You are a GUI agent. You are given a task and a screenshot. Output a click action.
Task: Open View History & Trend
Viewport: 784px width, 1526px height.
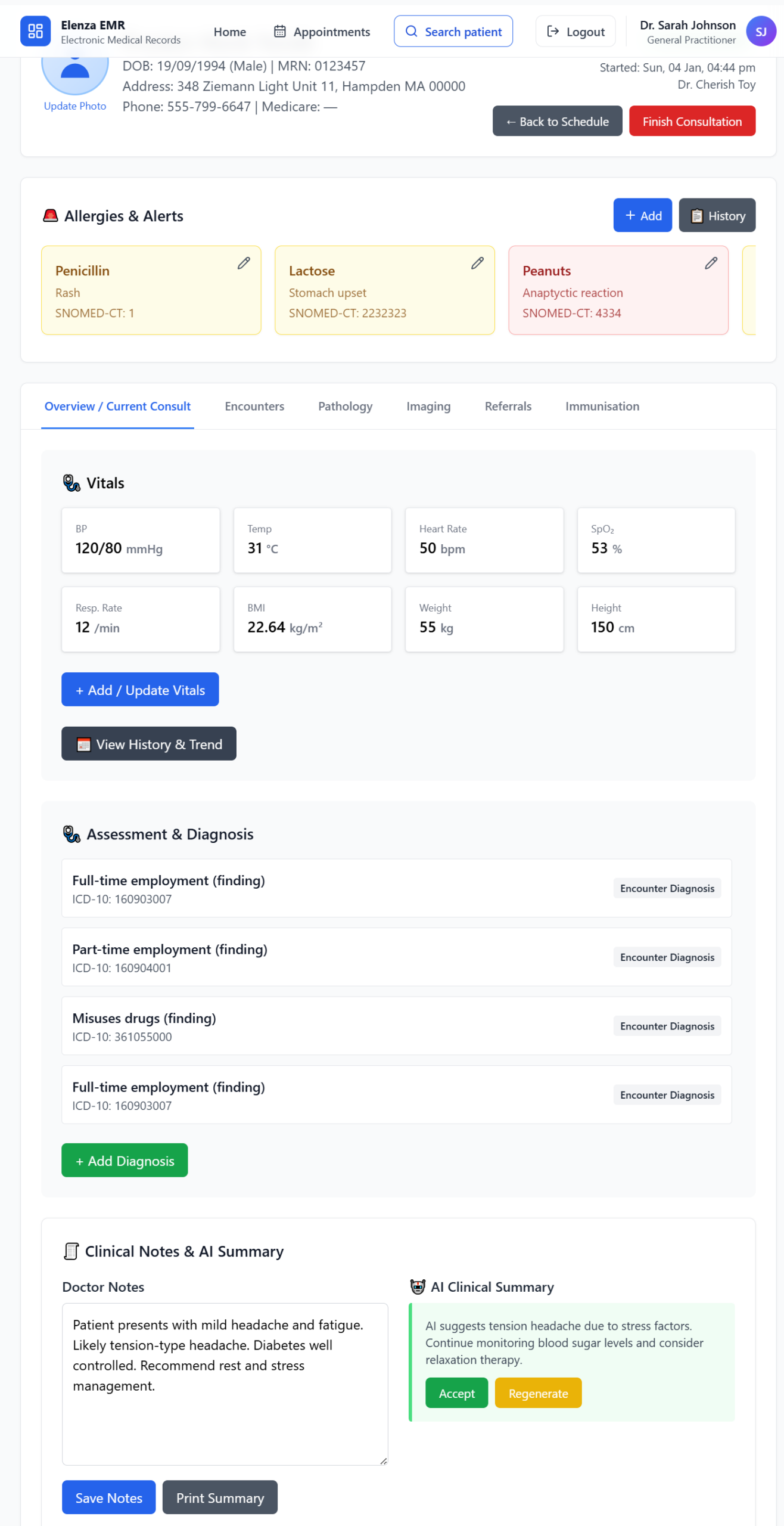coord(149,743)
